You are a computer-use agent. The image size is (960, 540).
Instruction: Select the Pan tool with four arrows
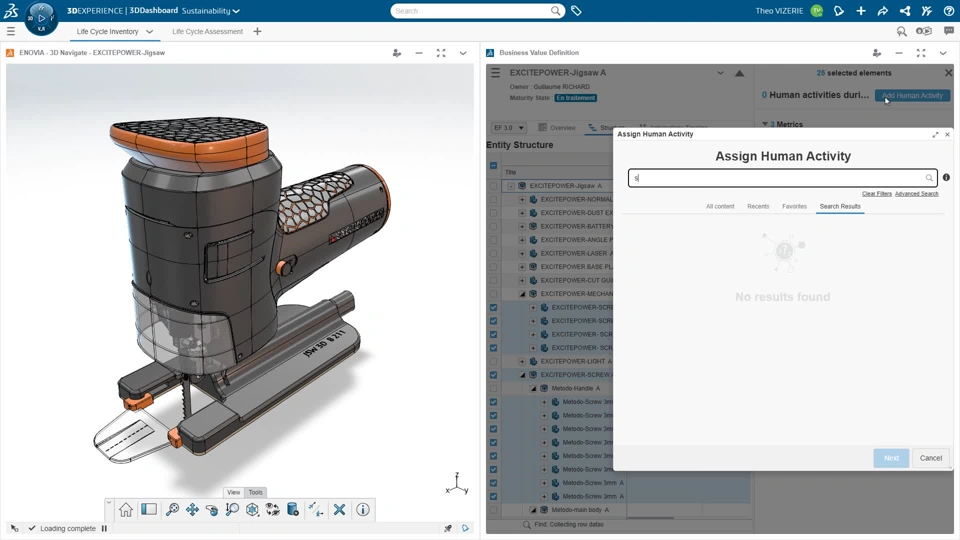click(x=192, y=510)
